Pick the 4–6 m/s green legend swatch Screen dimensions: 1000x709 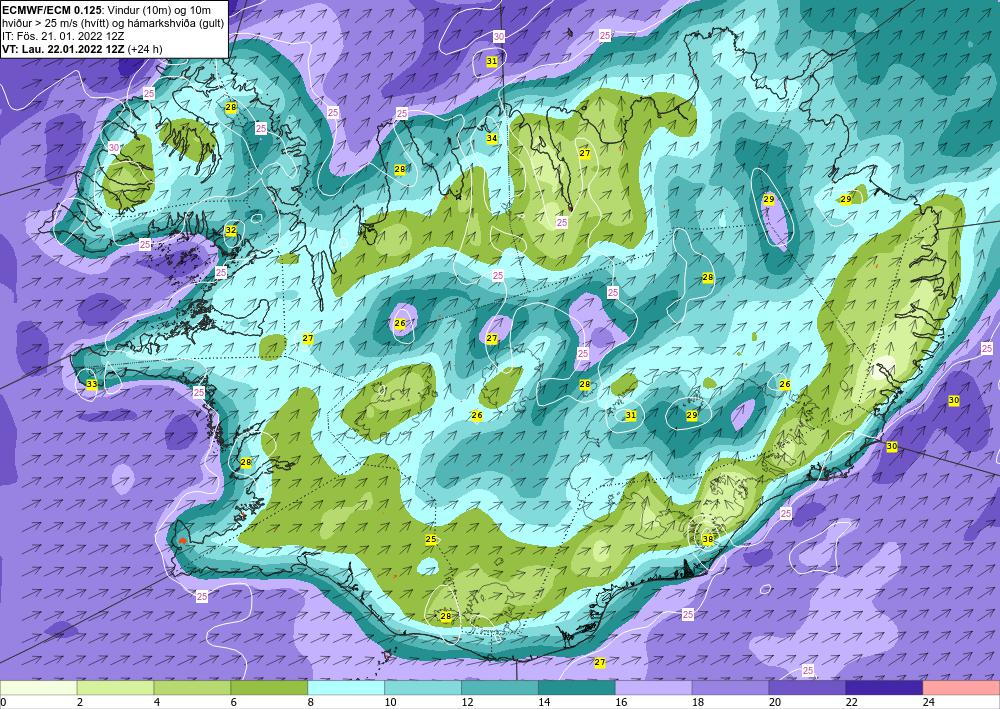click(x=192, y=688)
